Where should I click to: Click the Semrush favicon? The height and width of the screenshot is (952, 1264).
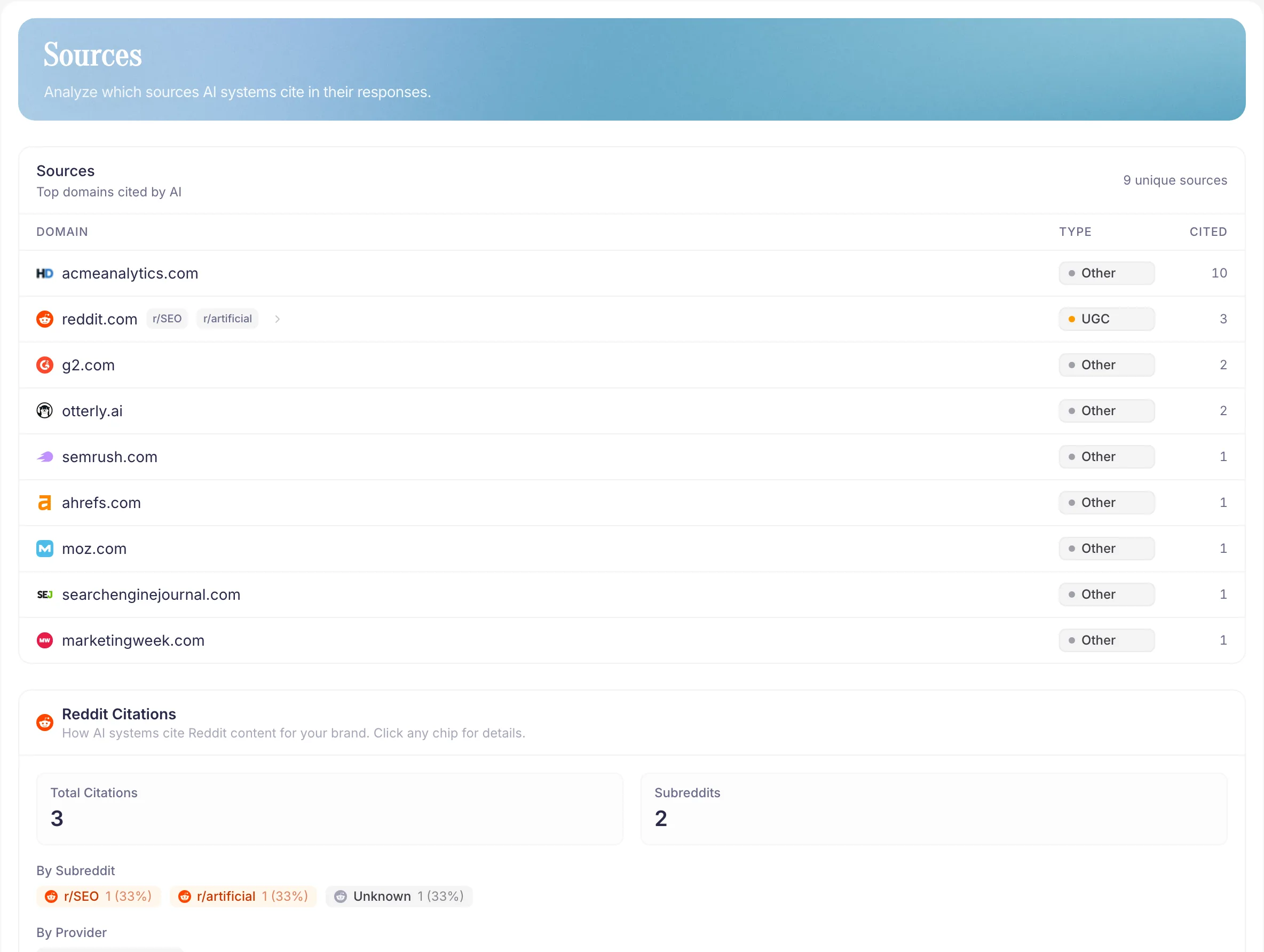[x=45, y=457]
